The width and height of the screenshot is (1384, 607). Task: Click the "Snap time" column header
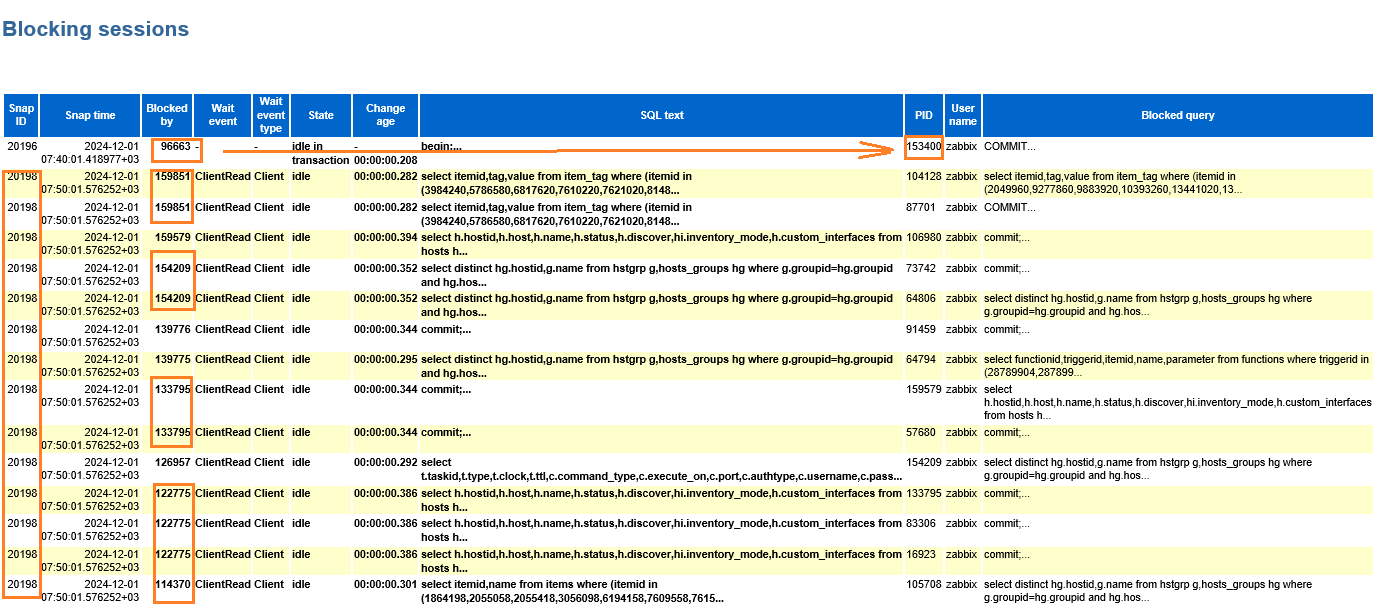pyautogui.click(x=90, y=115)
